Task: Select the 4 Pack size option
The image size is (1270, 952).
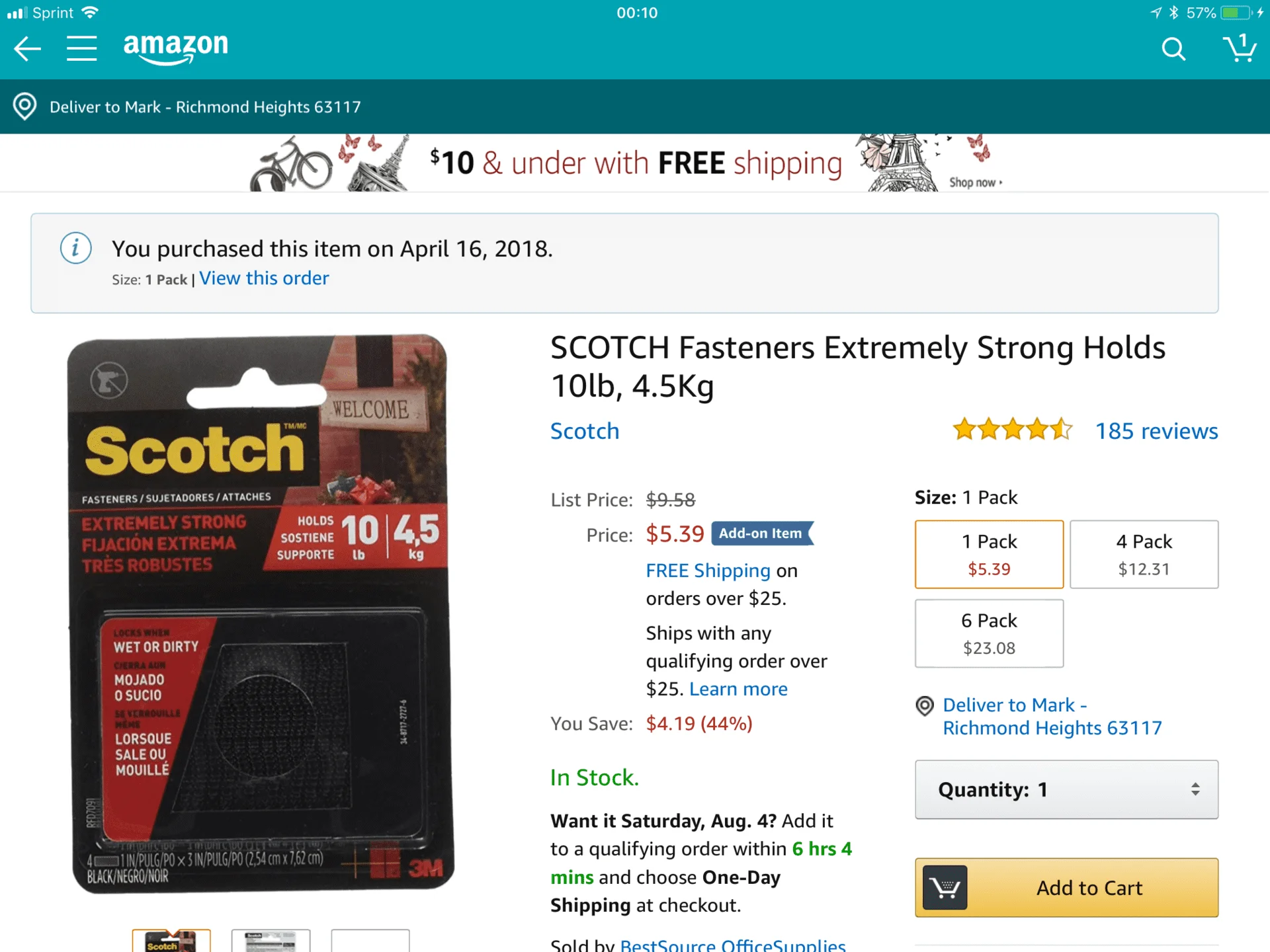Action: pyautogui.click(x=1144, y=554)
